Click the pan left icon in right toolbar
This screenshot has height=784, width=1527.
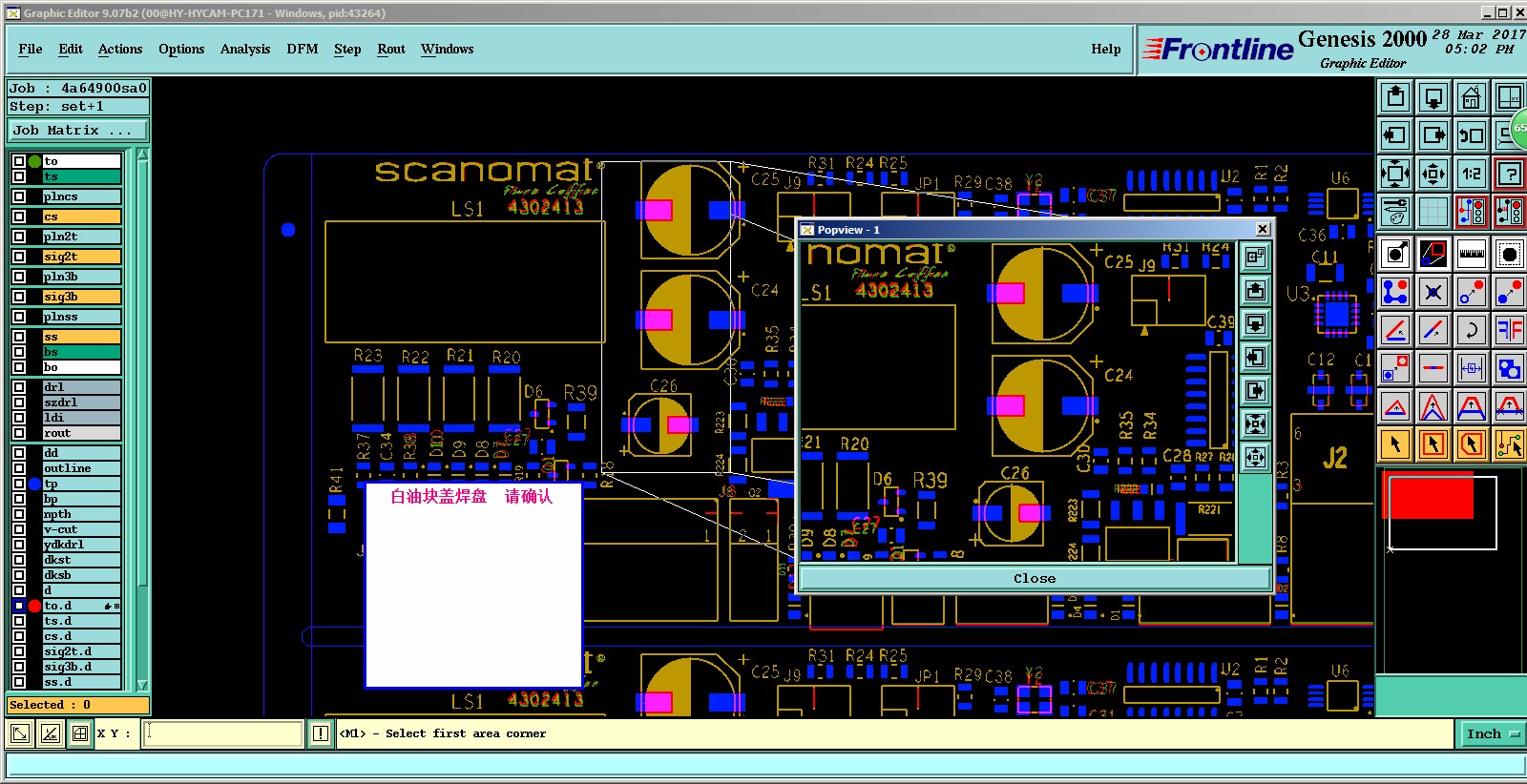pos(1395,134)
